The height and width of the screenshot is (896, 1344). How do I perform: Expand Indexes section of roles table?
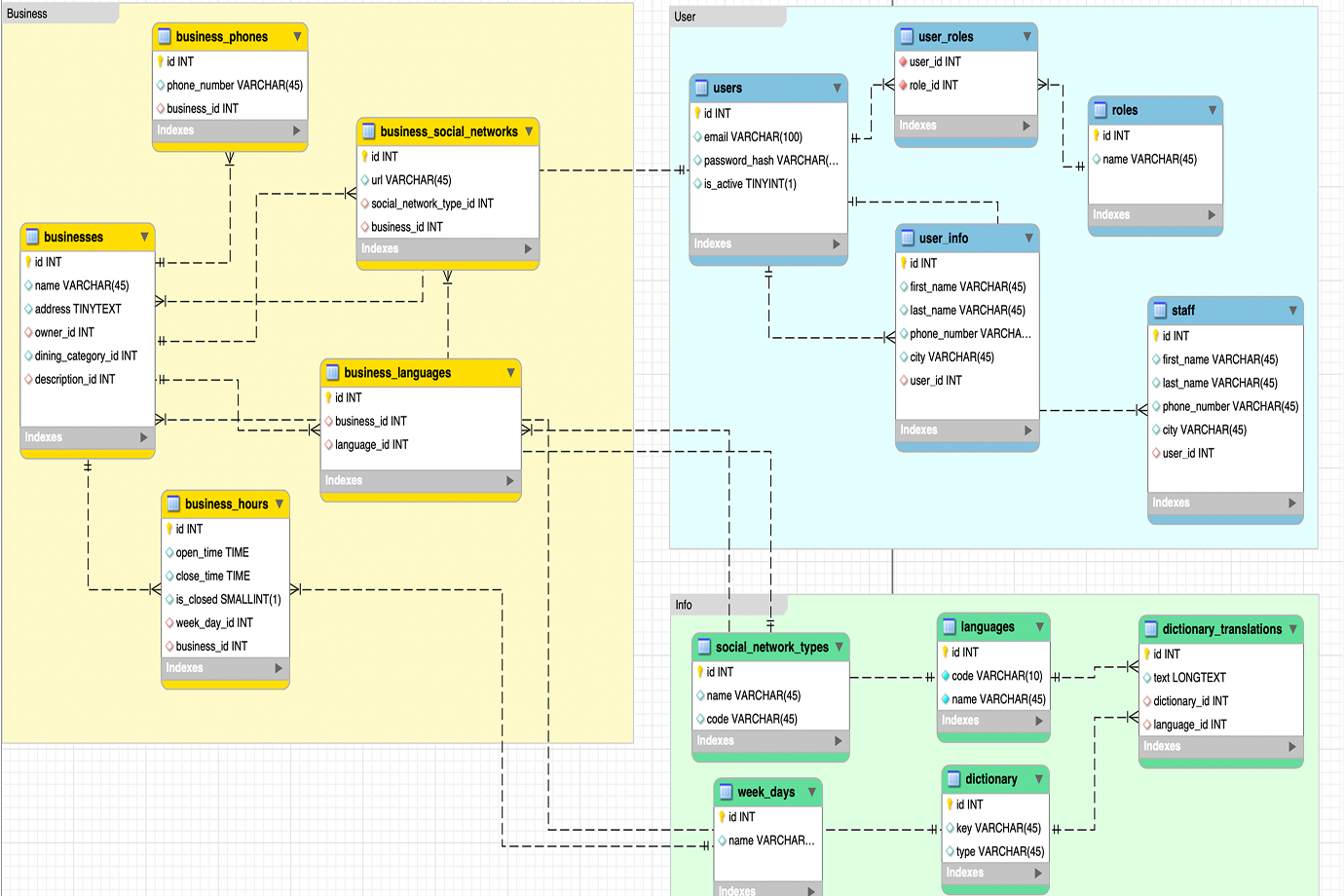pos(1212,214)
